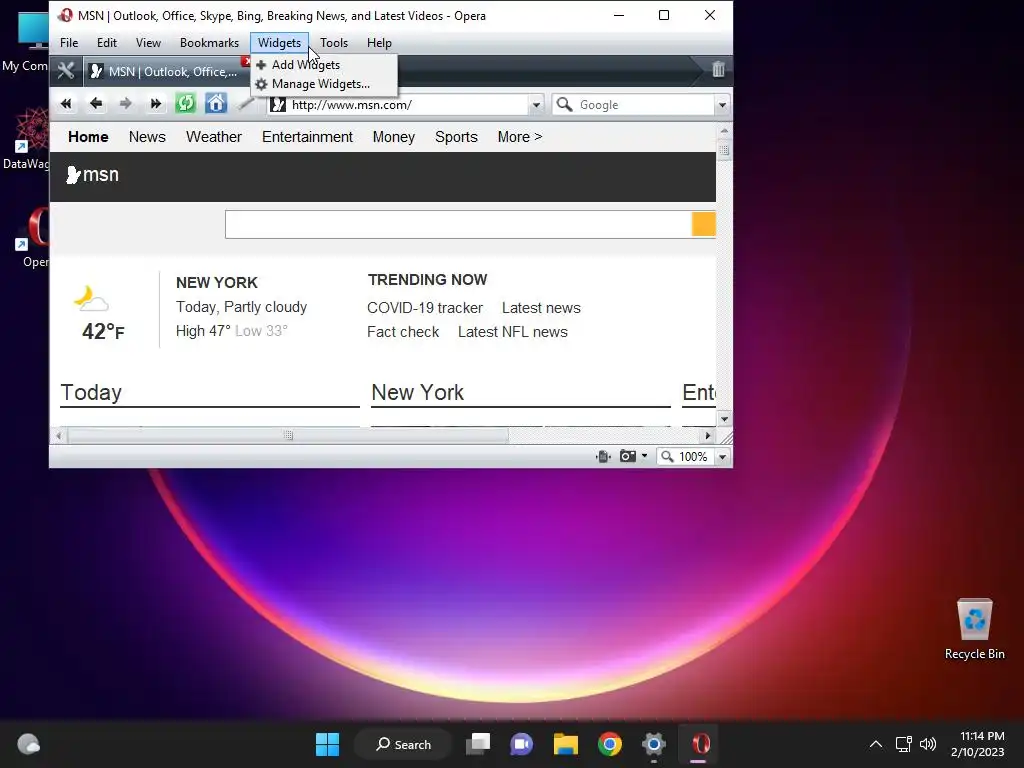The height and width of the screenshot is (768, 1024).
Task: Open the address bar history dropdown
Action: point(536,104)
